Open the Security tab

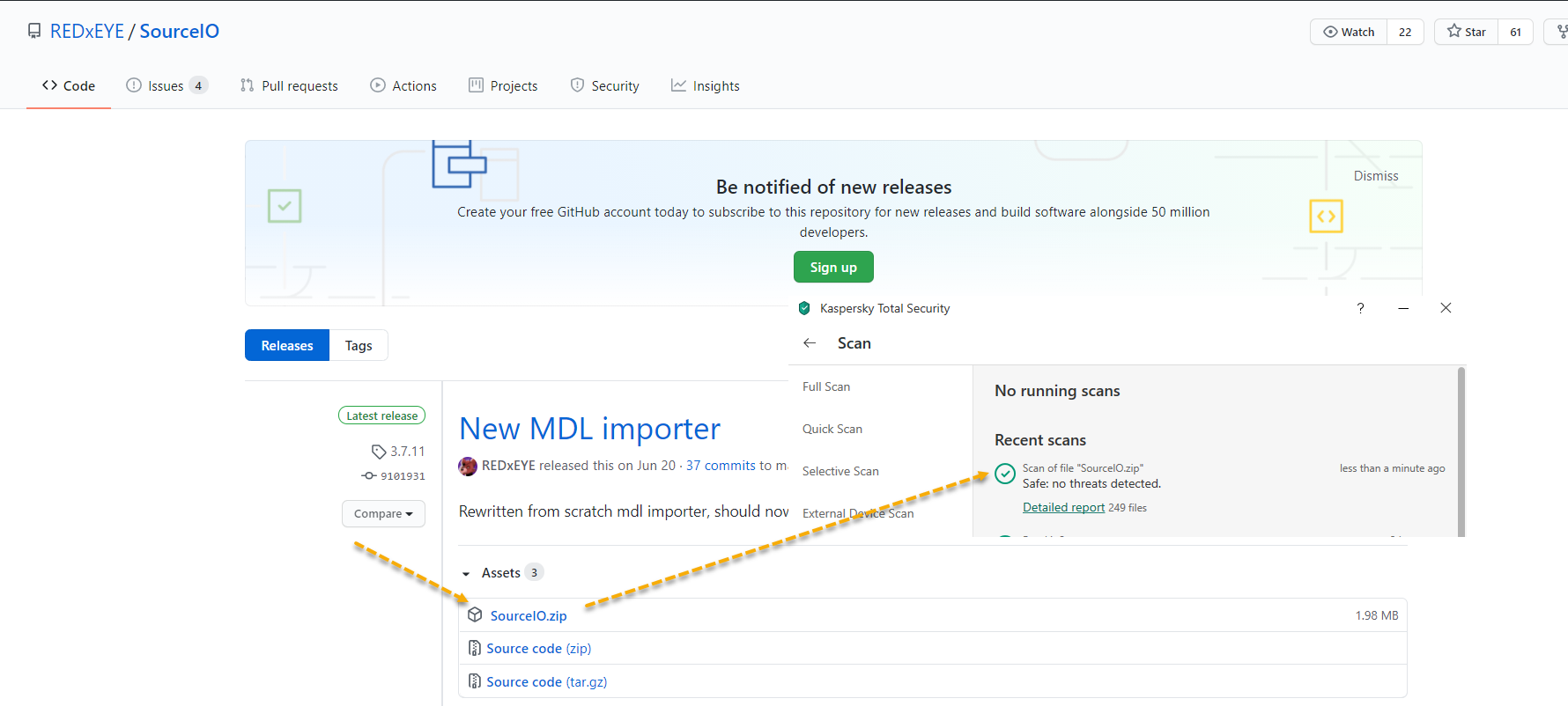[x=605, y=85]
